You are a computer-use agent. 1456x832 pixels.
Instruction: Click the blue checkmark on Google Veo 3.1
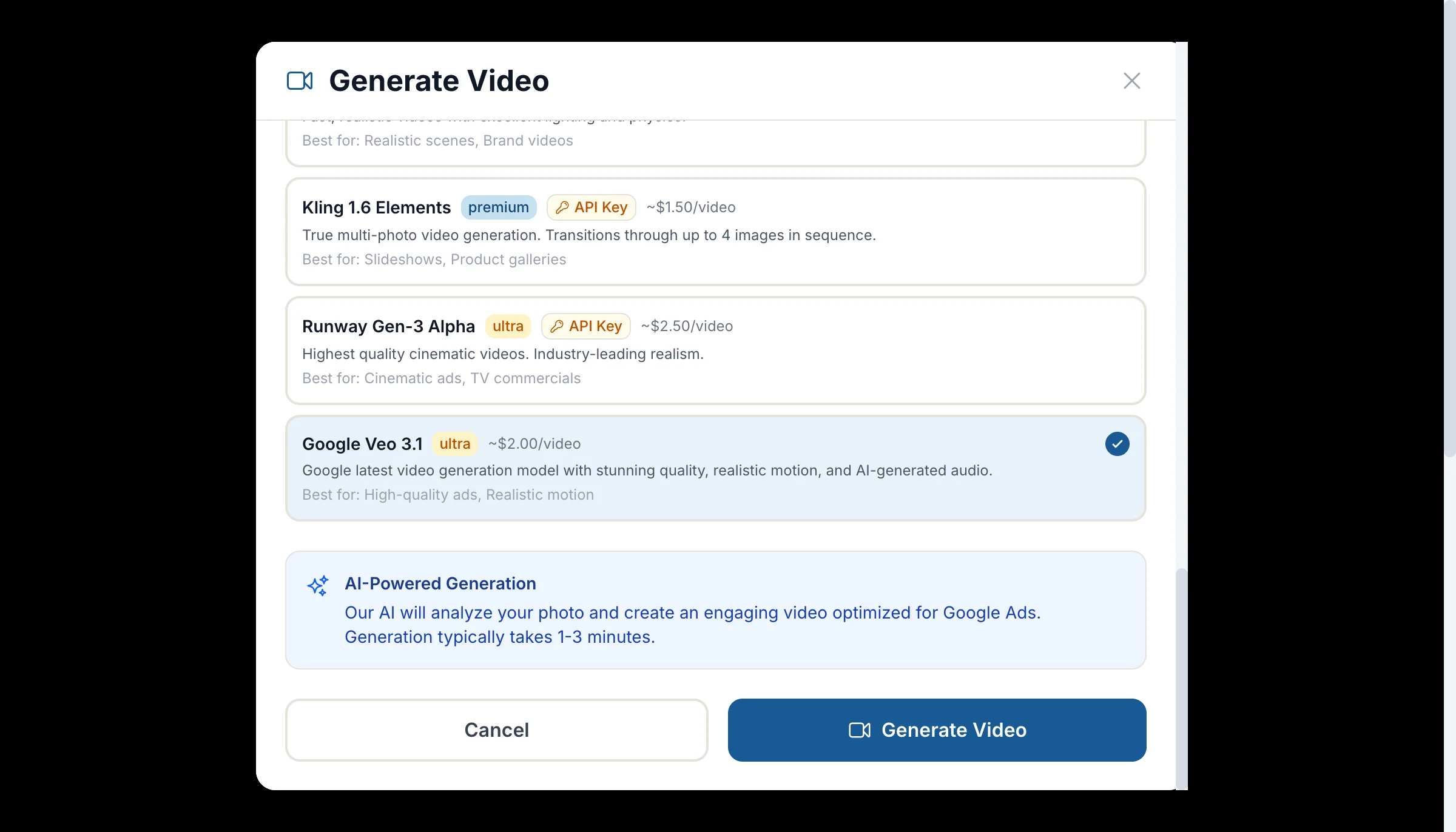click(1117, 444)
